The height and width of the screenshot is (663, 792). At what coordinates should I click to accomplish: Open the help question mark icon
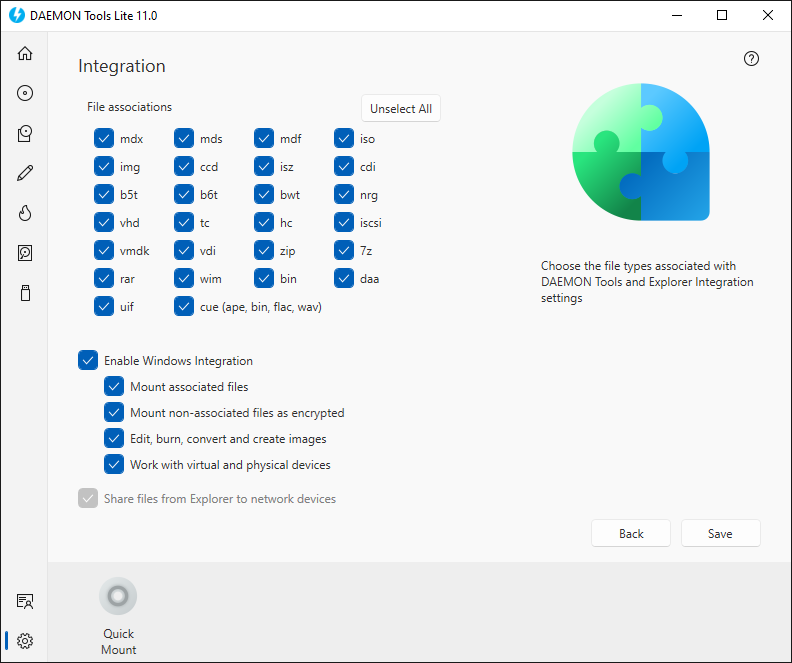pyautogui.click(x=751, y=59)
